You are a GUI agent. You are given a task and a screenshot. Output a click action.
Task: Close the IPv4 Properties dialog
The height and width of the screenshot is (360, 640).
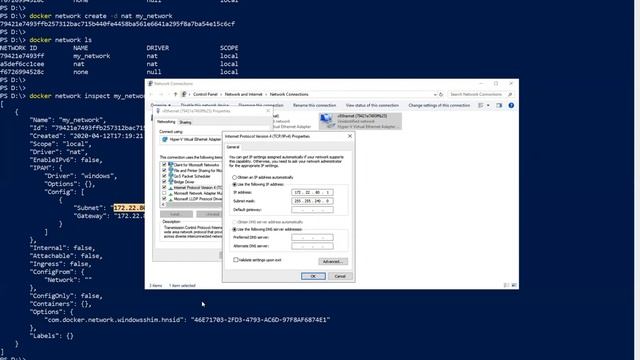tap(349, 136)
